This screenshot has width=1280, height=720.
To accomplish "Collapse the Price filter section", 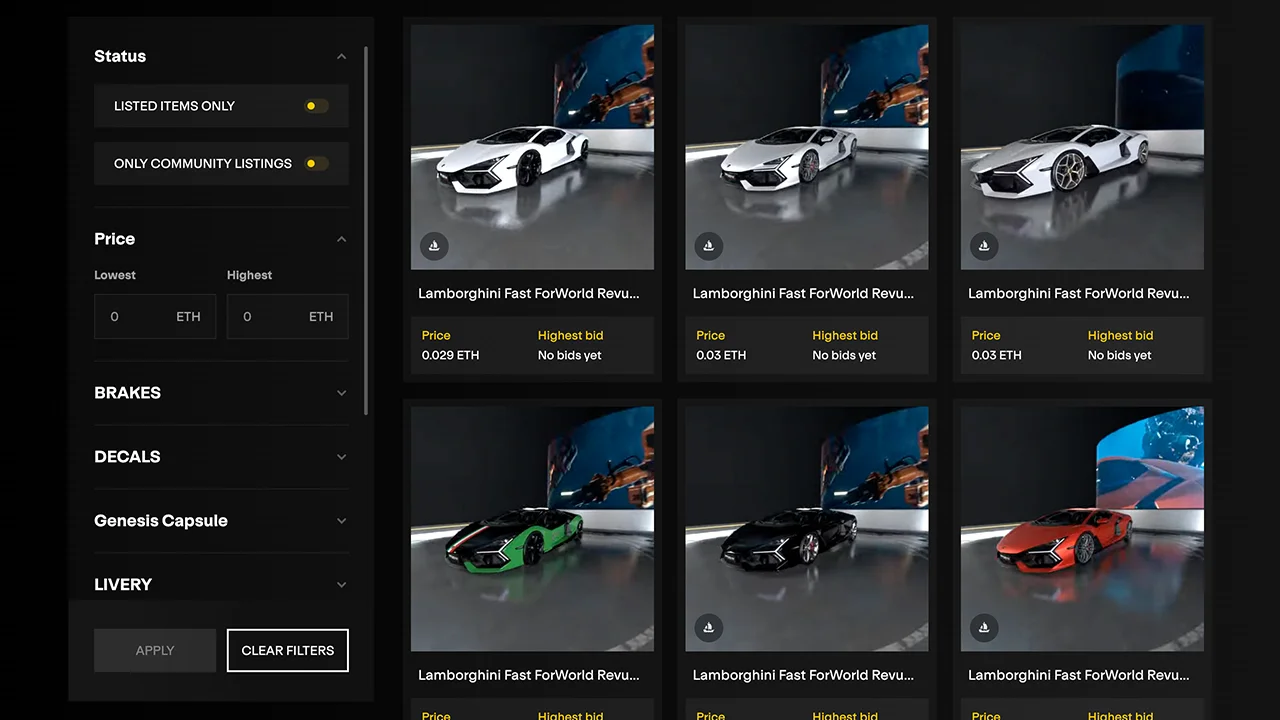I will (341, 239).
